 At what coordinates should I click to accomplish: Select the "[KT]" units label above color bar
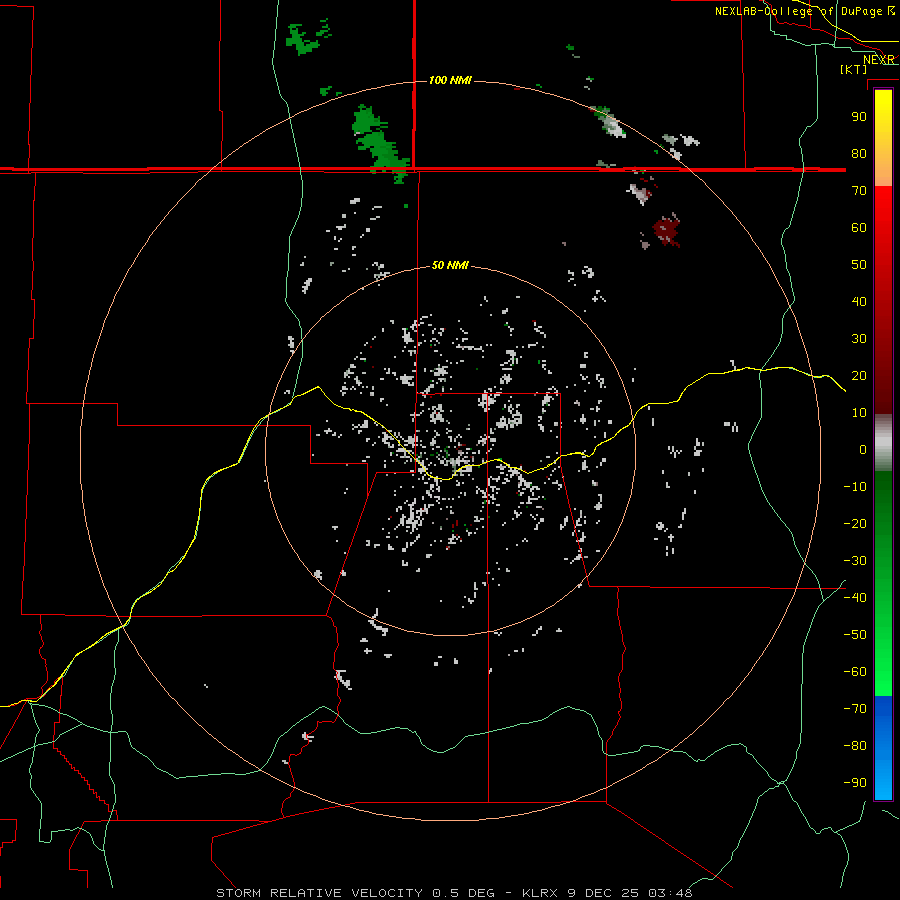pos(854,69)
